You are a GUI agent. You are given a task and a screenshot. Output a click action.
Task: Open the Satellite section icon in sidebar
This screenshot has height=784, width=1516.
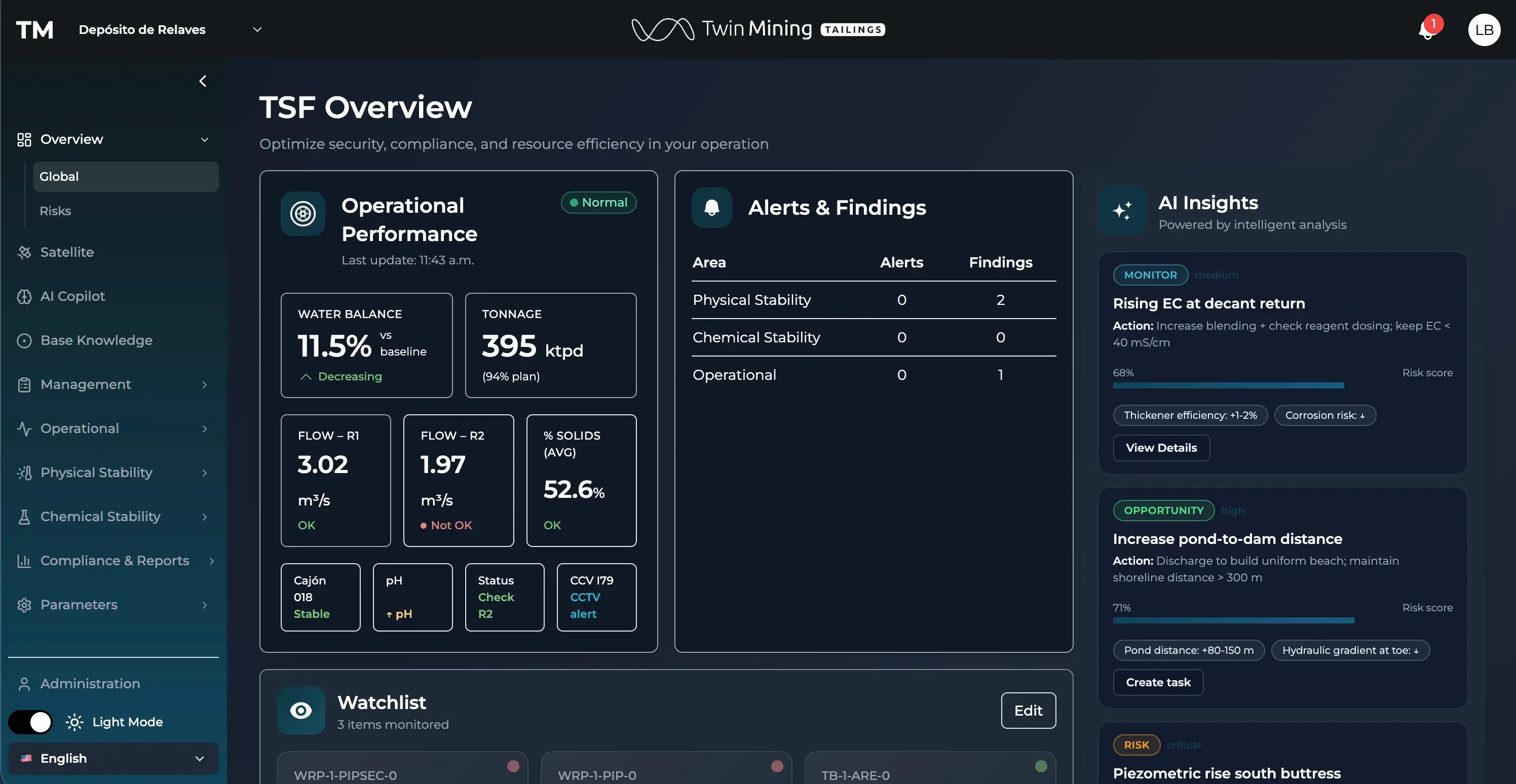(23, 252)
